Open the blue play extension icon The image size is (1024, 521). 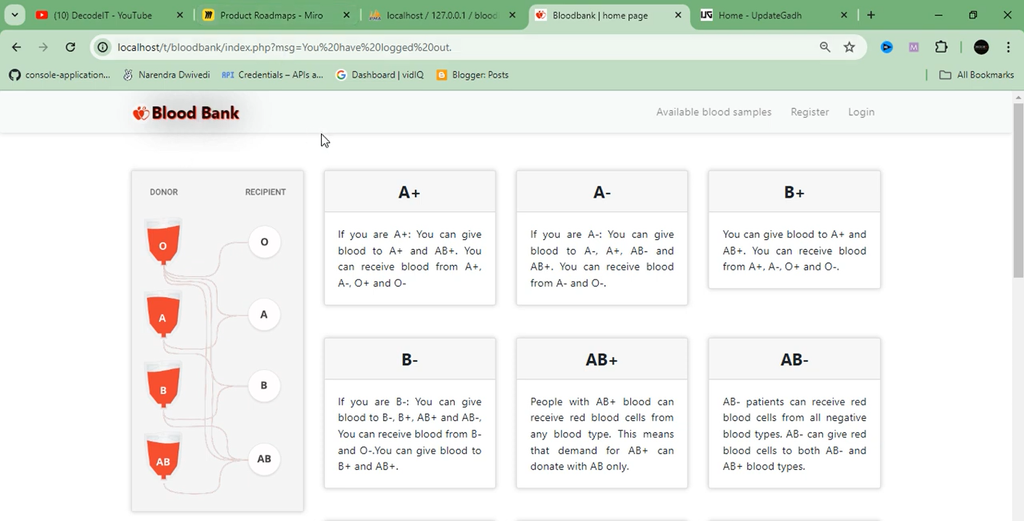(x=886, y=47)
